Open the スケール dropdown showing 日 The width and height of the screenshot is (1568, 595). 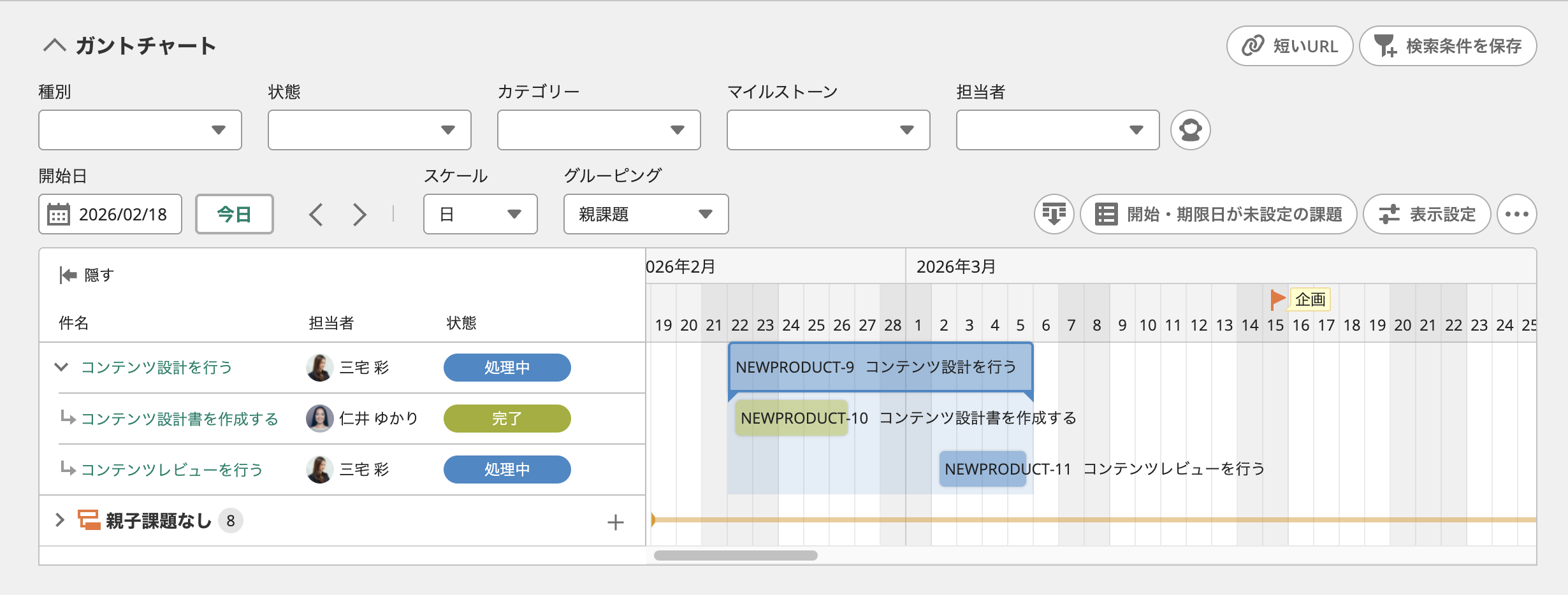[481, 214]
